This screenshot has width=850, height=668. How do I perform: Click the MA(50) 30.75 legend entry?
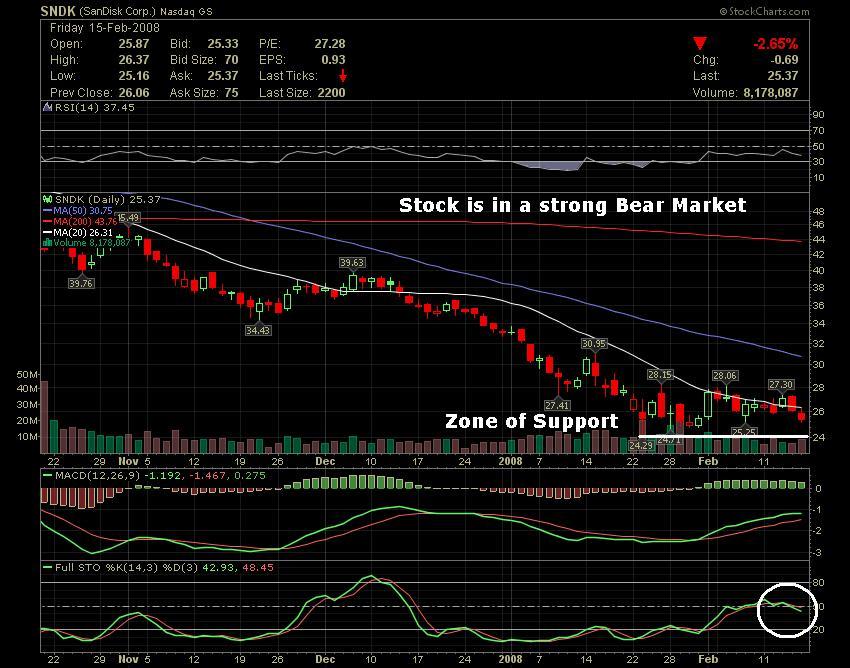click(78, 210)
